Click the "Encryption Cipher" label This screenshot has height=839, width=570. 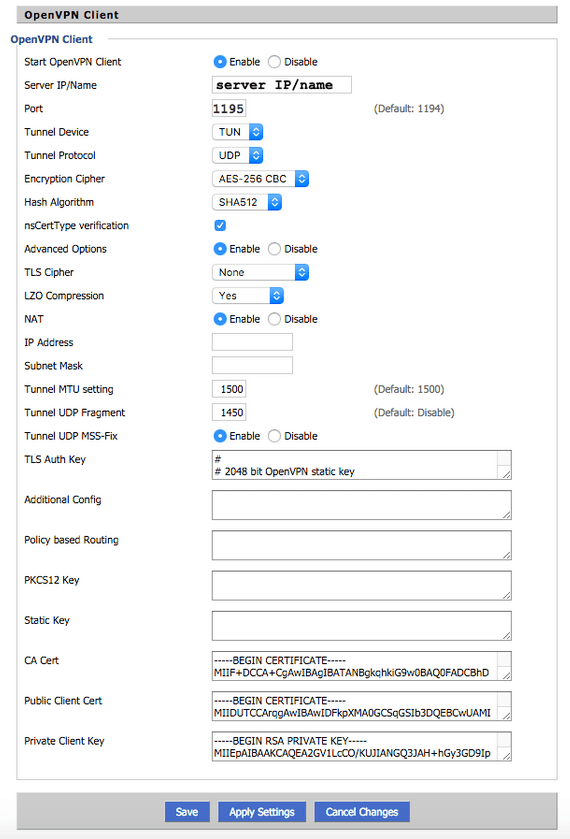(x=64, y=179)
